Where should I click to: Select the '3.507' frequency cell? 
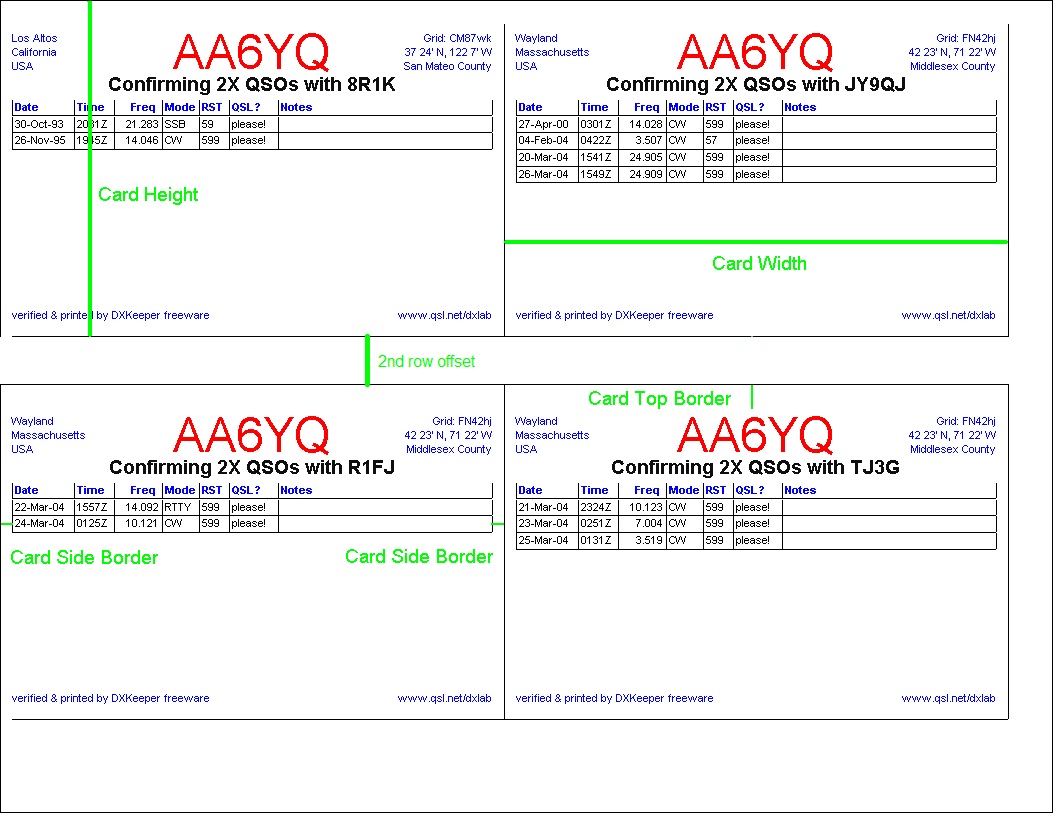tap(642, 141)
